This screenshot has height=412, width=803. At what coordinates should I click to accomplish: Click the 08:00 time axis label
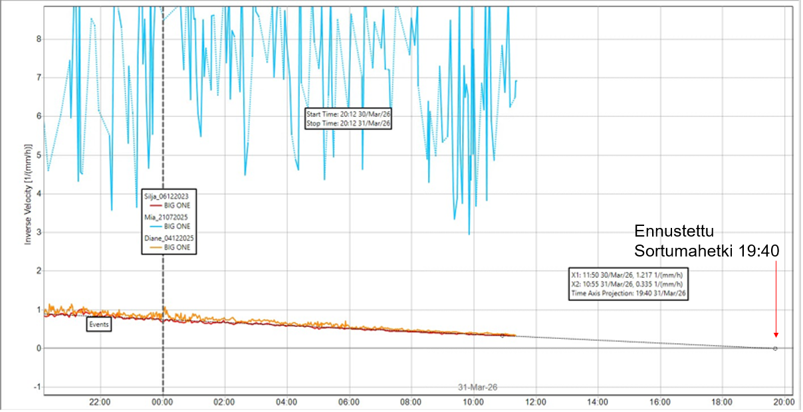411,401
